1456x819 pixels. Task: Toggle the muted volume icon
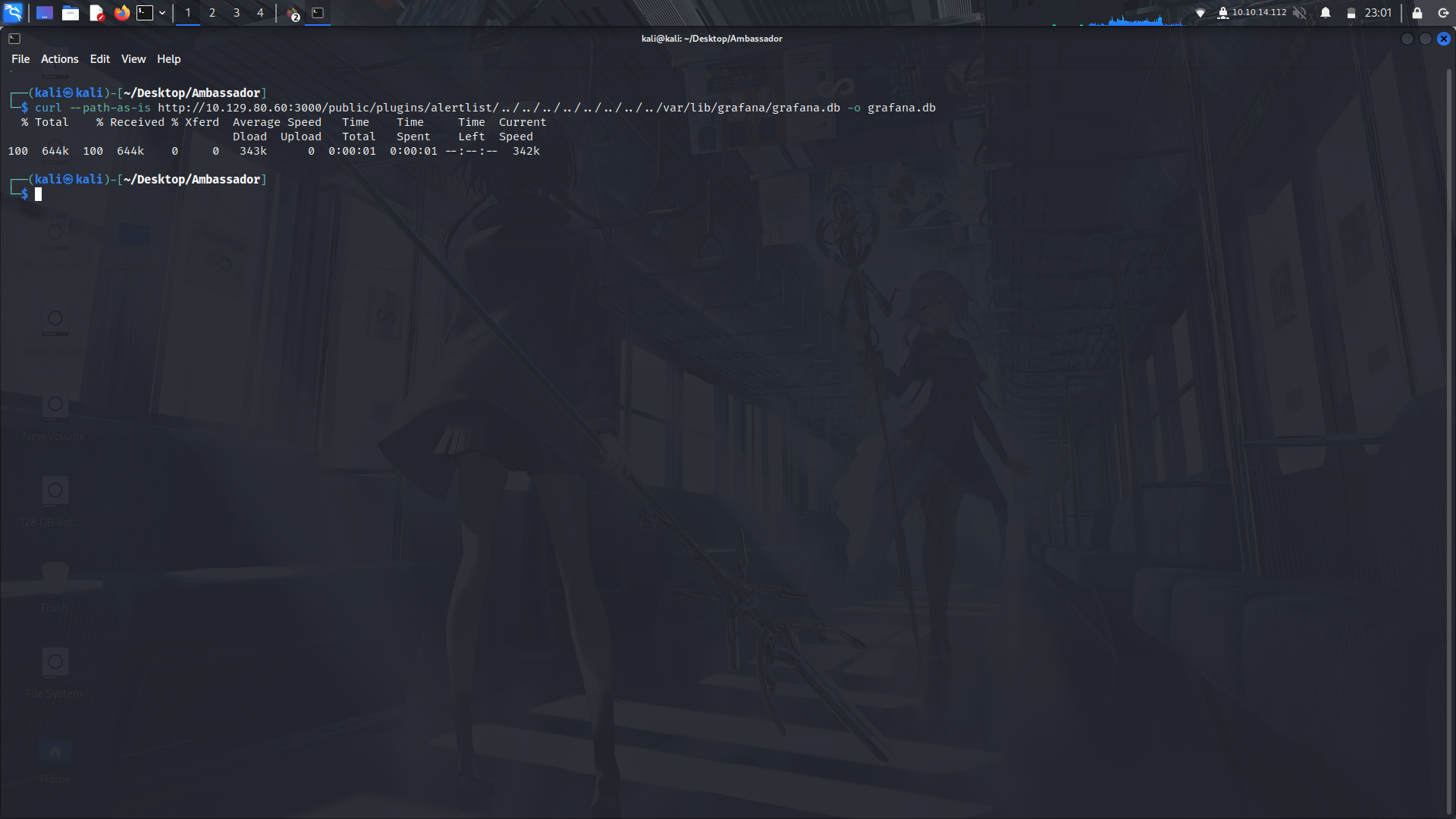(x=1300, y=12)
